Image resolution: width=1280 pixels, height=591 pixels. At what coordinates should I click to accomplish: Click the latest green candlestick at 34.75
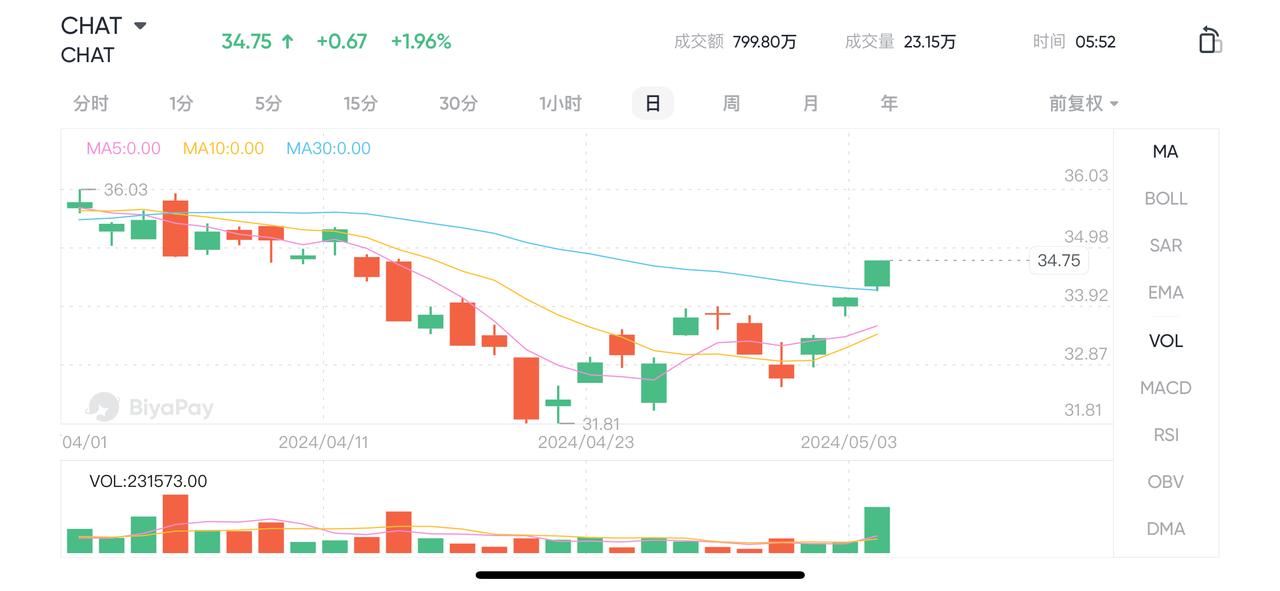coord(877,274)
